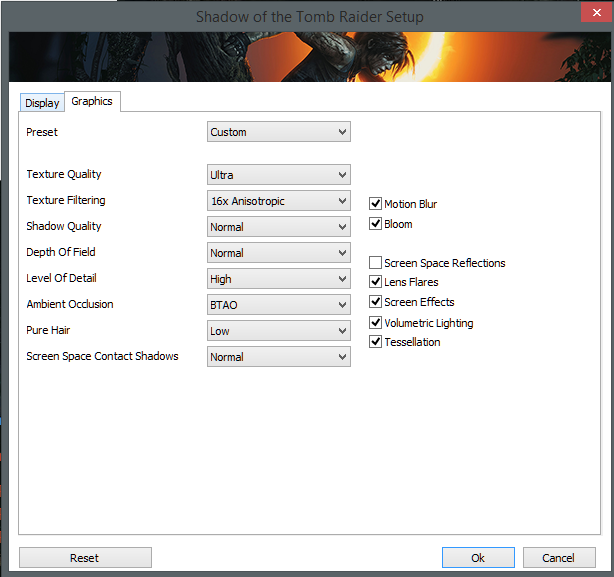The width and height of the screenshot is (614, 577).
Task: Disable the Tessellation checkbox
Action: (x=375, y=342)
